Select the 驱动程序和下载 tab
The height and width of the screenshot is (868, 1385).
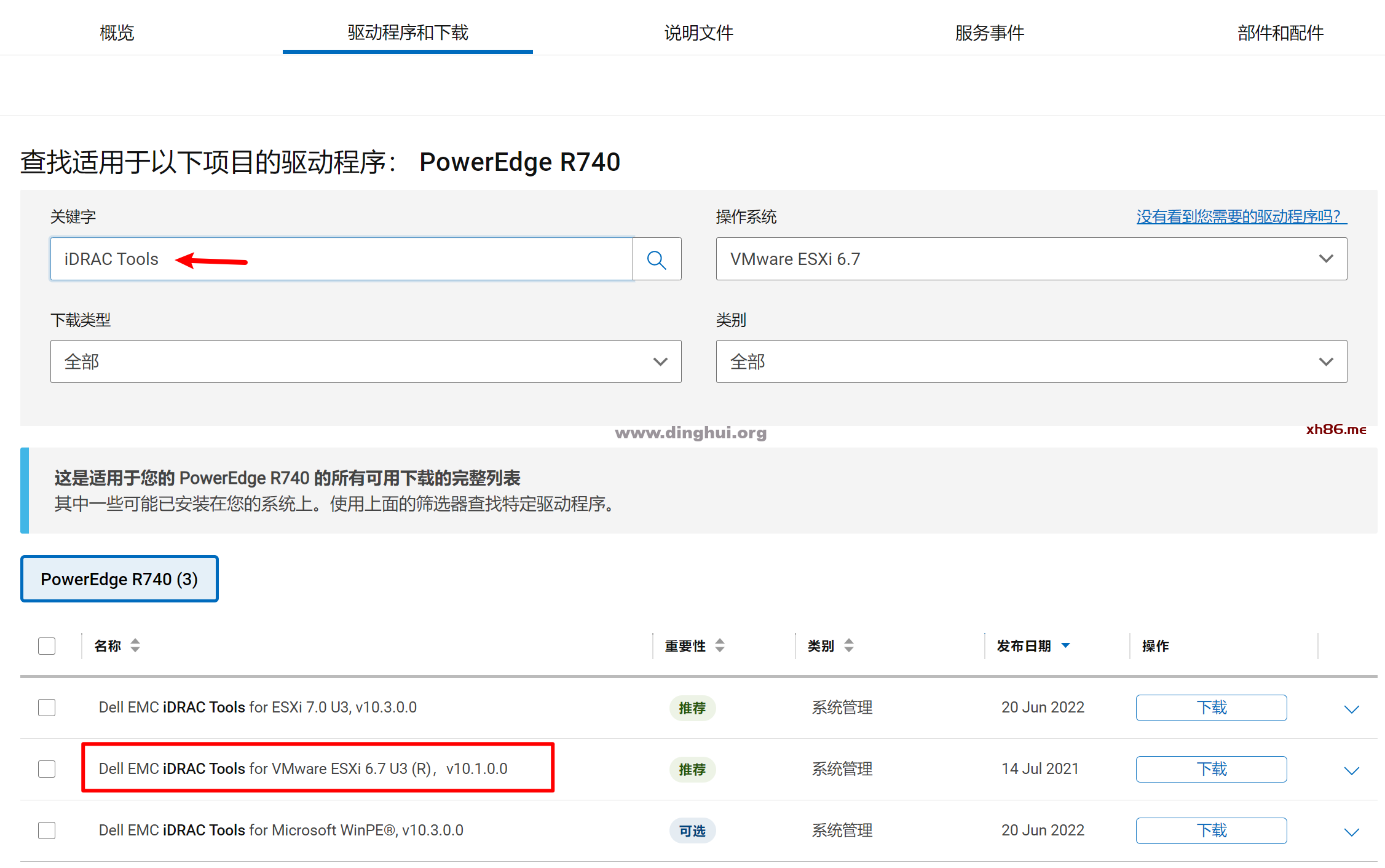click(408, 33)
